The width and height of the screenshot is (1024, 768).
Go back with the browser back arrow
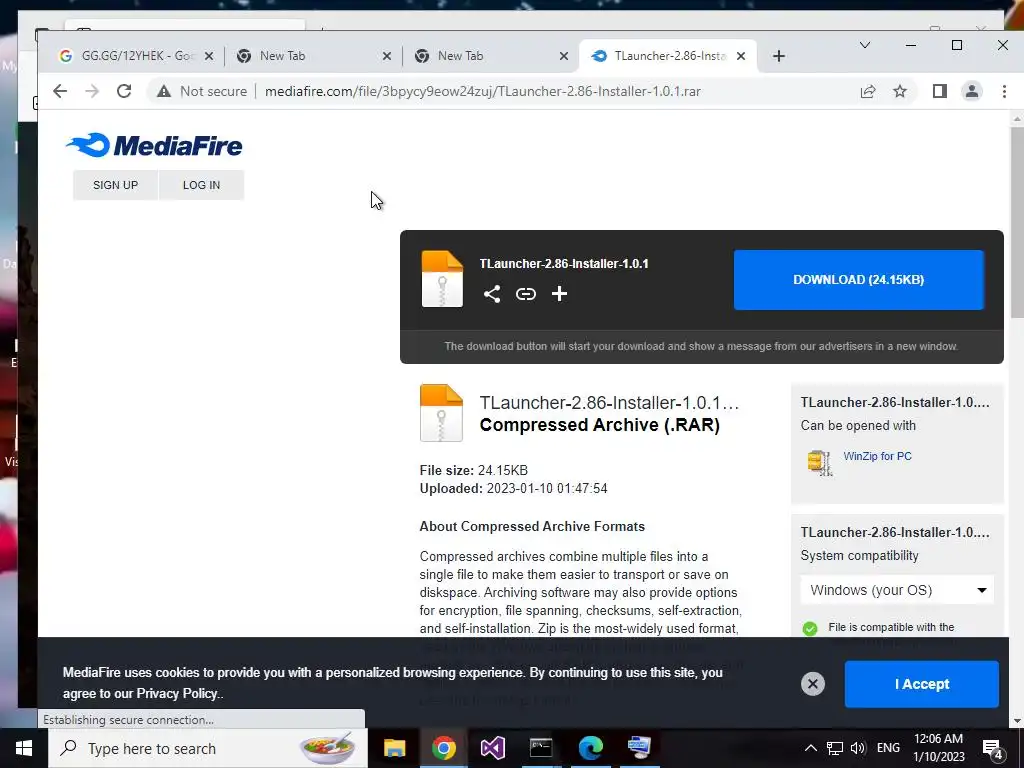click(60, 91)
